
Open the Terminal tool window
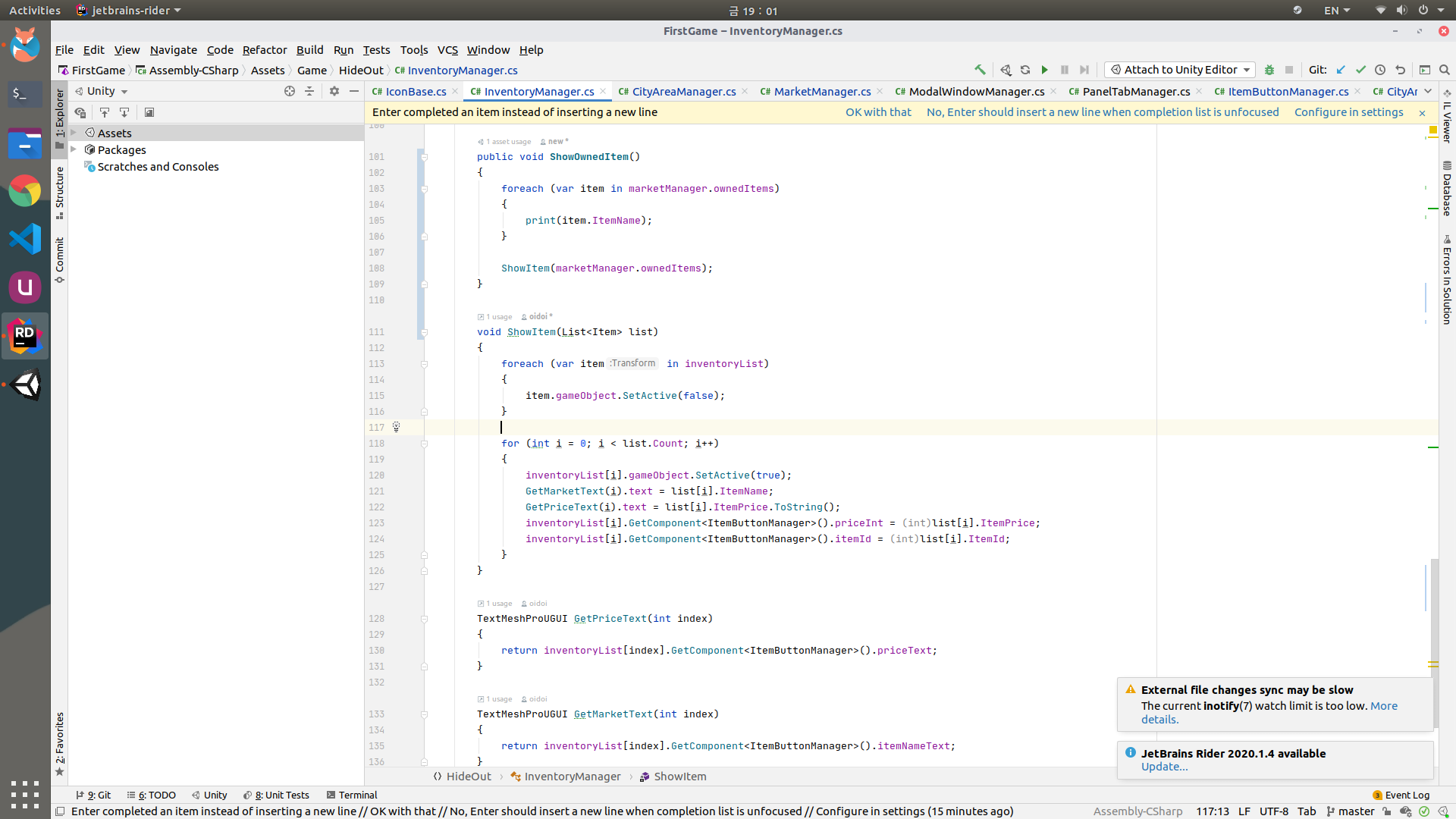pyautogui.click(x=352, y=795)
